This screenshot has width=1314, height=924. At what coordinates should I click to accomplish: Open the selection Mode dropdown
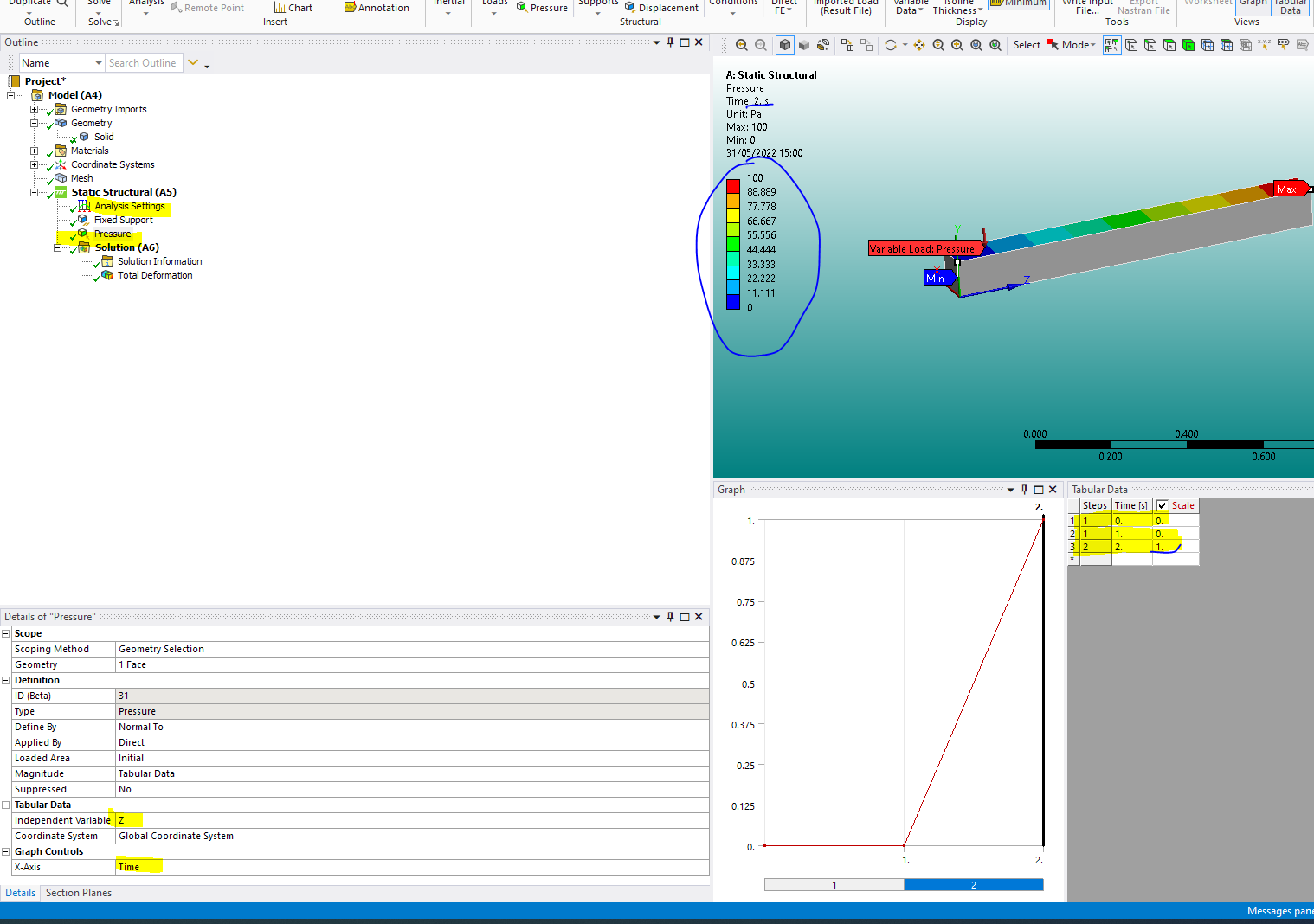1079,45
